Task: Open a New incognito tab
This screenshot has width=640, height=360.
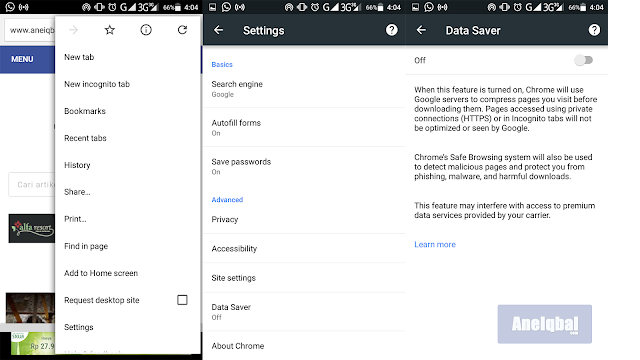Action: click(127, 84)
